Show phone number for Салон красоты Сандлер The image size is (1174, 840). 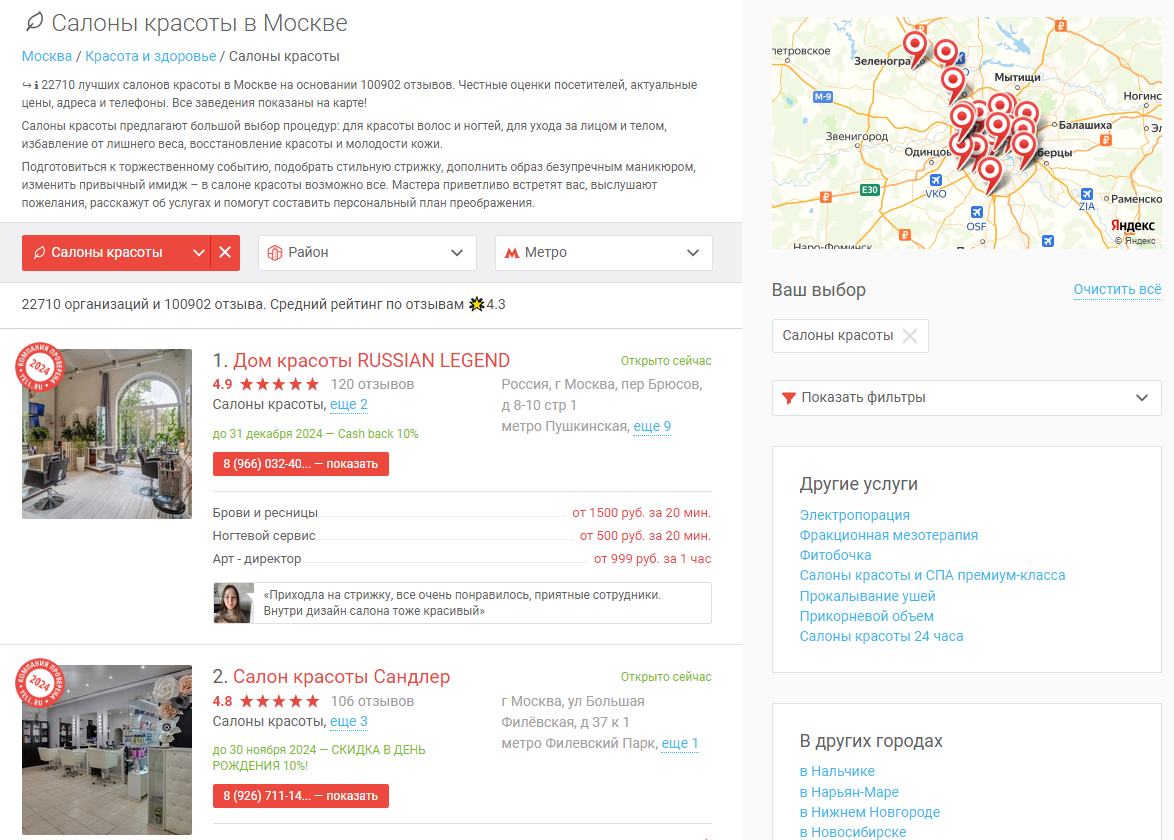[x=300, y=796]
